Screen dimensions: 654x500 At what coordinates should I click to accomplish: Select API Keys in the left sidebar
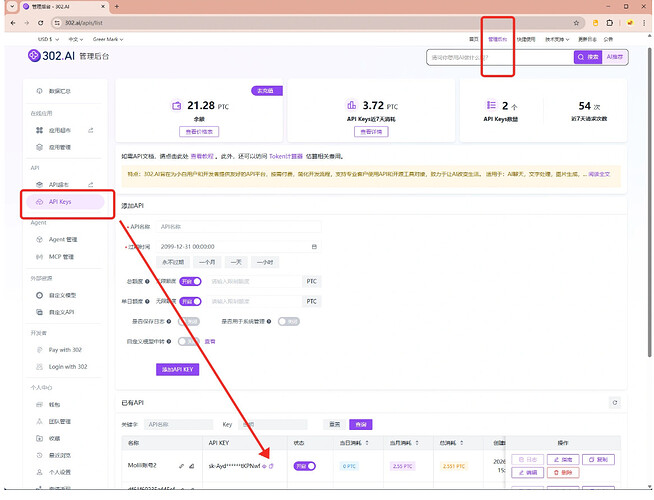click(65, 202)
